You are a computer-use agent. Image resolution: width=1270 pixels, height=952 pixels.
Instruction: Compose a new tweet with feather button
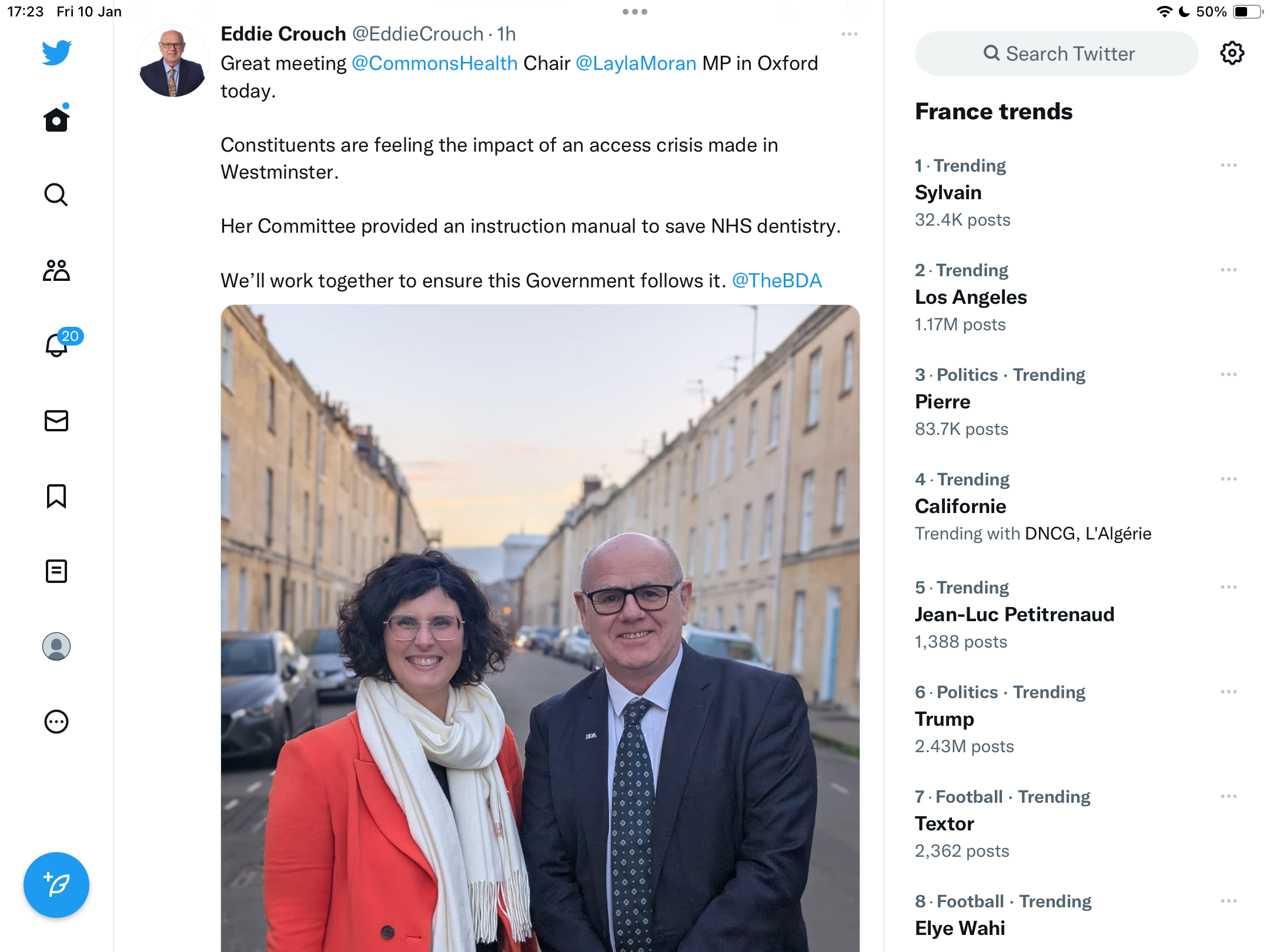tap(56, 885)
